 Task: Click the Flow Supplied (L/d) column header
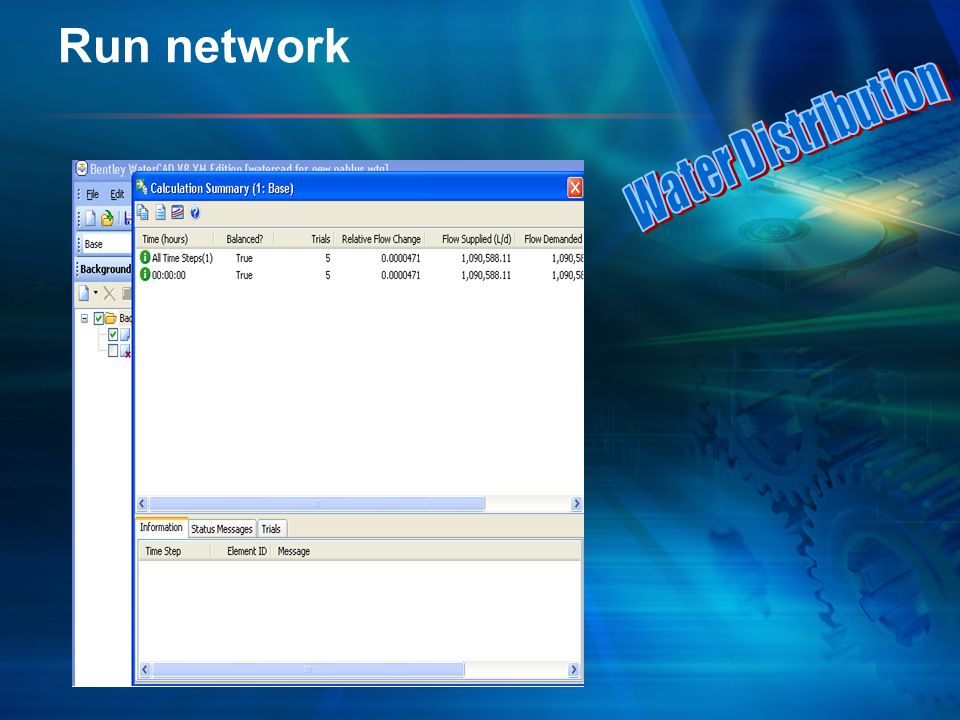(x=470, y=239)
